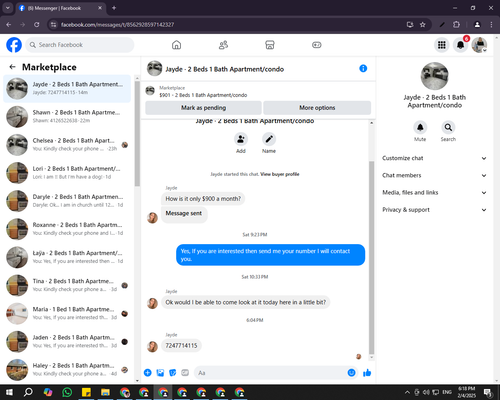The image size is (500, 400).
Task: Select the Messenger Facebook browser tab
Action: [61, 8]
